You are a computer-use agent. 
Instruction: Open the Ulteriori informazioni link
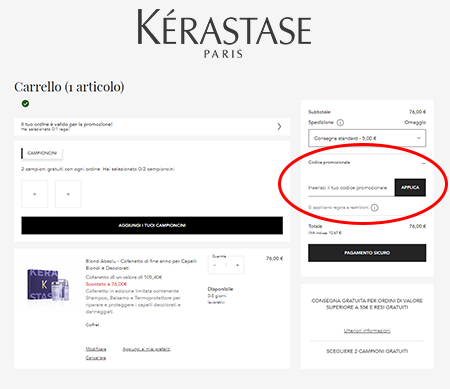coord(367,331)
